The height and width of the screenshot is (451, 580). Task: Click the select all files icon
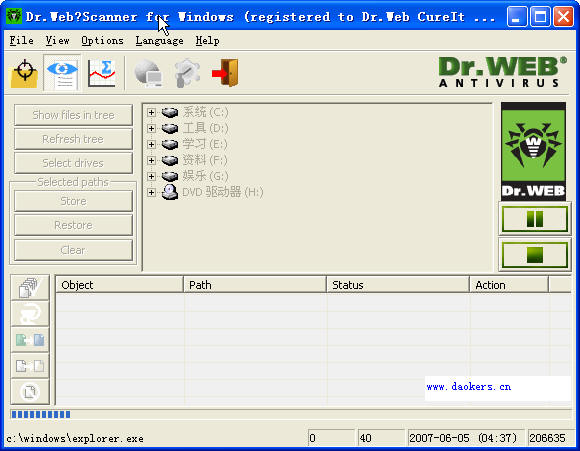[x=30, y=287]
